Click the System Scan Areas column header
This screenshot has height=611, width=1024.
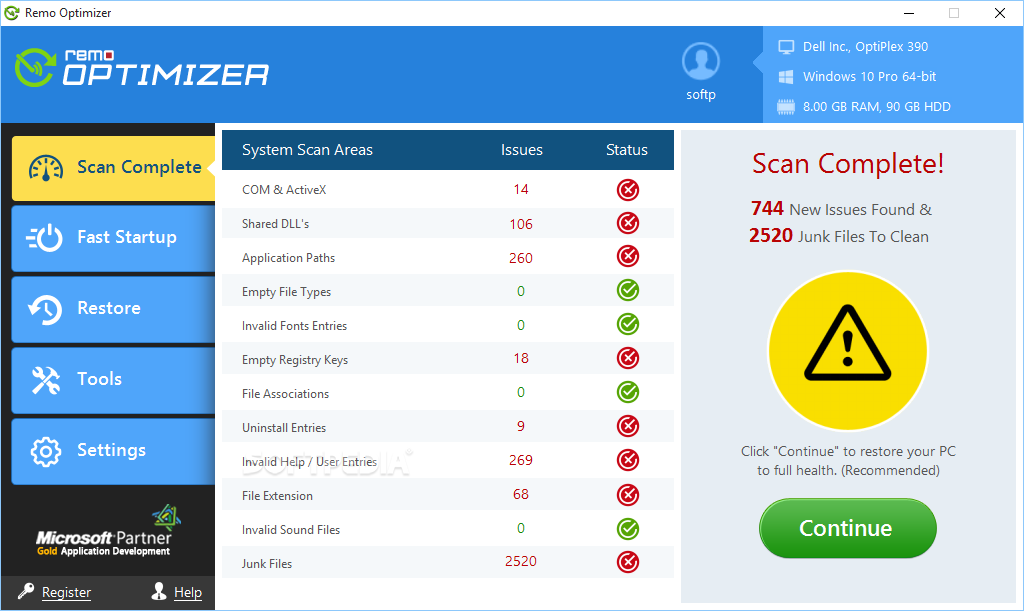(307, 150)
